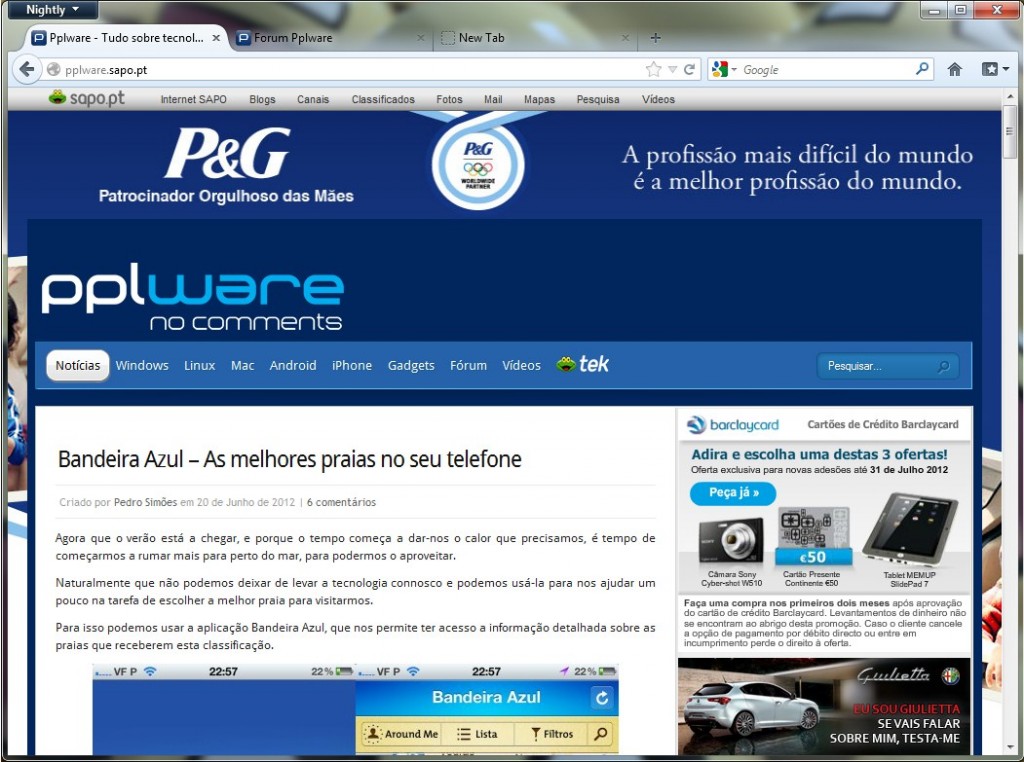The image size is (1024, 762).
Task: Bookmark this page with the star icon
Action: coord(653,69)
